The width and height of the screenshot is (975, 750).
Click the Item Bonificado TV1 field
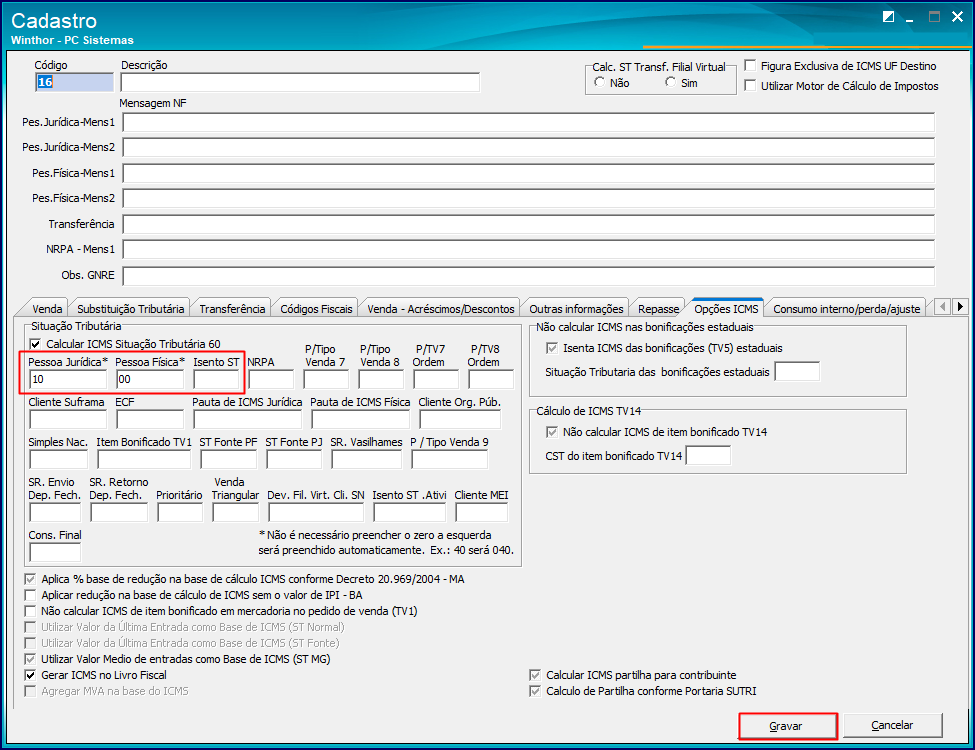pos(144,460)
